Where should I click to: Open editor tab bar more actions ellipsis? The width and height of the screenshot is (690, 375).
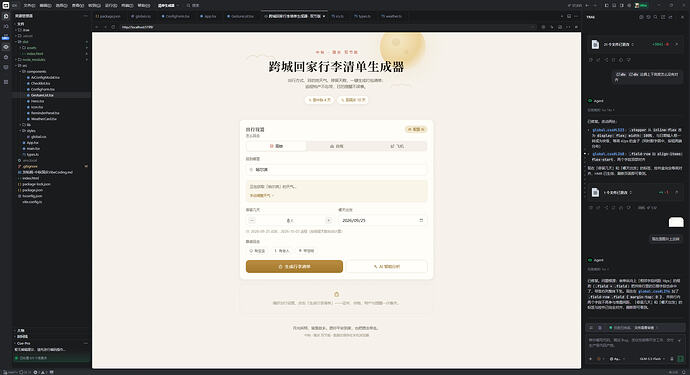[x=576, y=16]
